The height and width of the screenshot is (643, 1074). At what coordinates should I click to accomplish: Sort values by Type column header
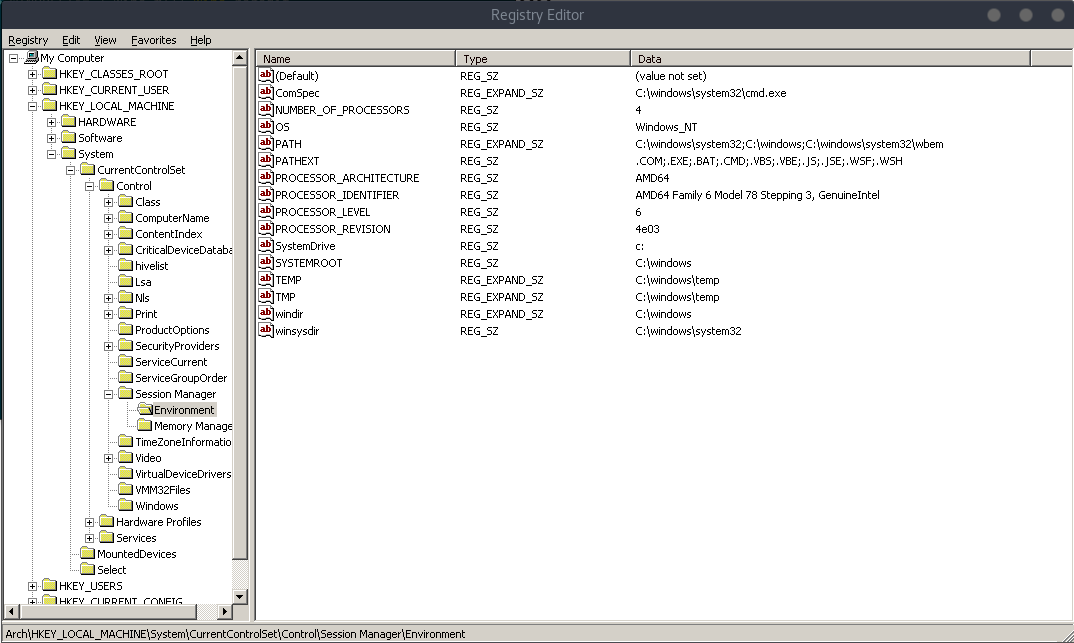tap(542, 59)
